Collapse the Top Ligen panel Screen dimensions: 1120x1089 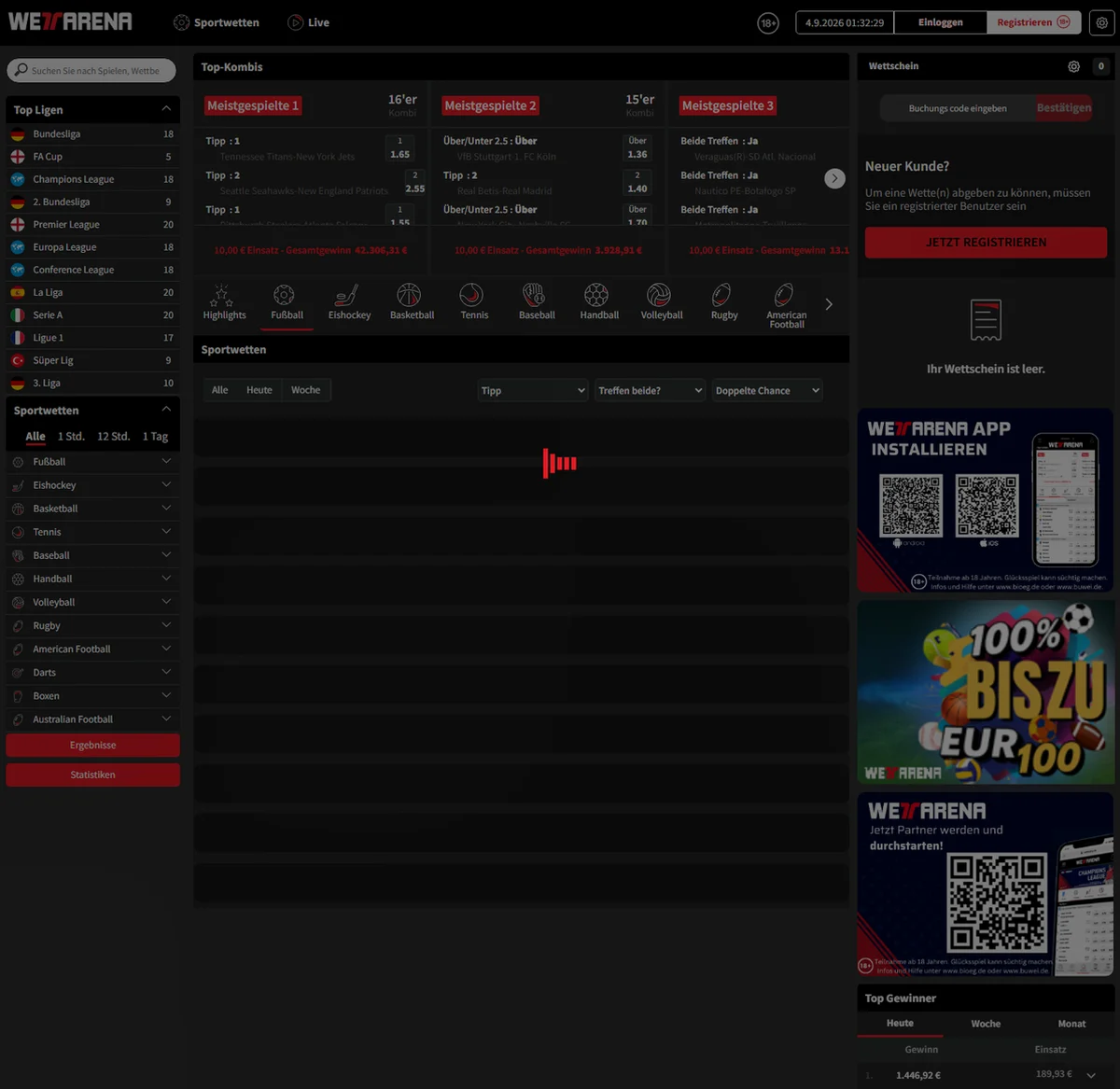[x=166, y=109]
